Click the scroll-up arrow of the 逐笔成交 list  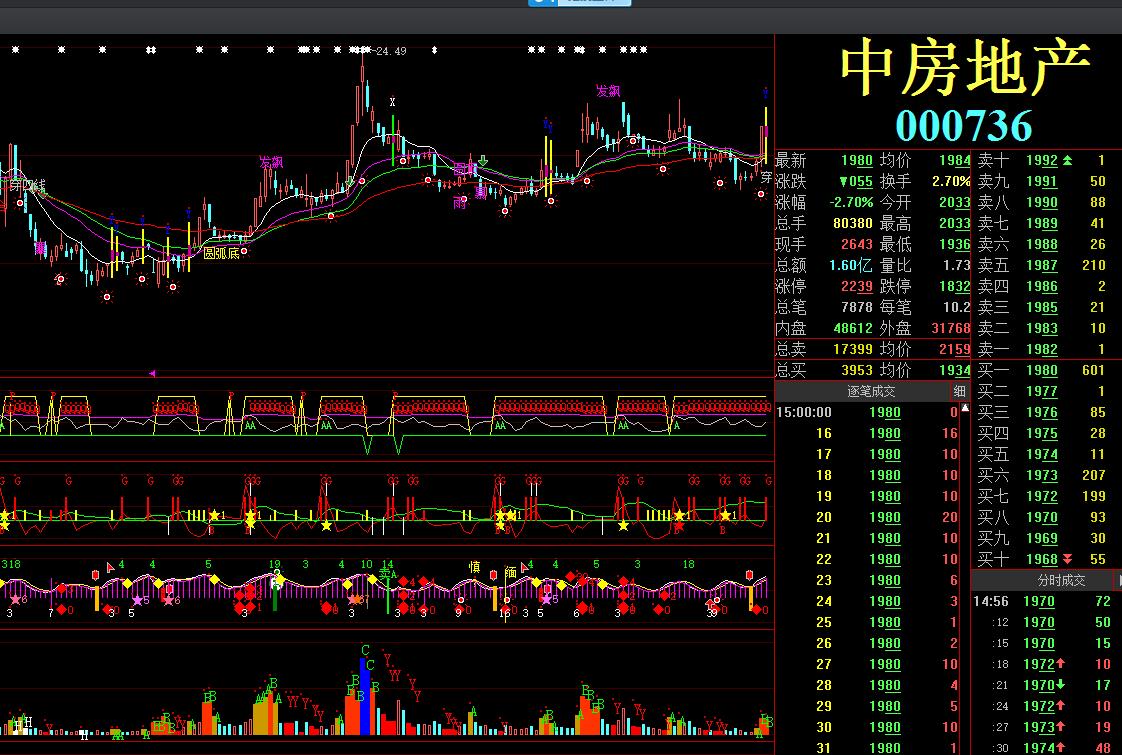tap(965, 408)
